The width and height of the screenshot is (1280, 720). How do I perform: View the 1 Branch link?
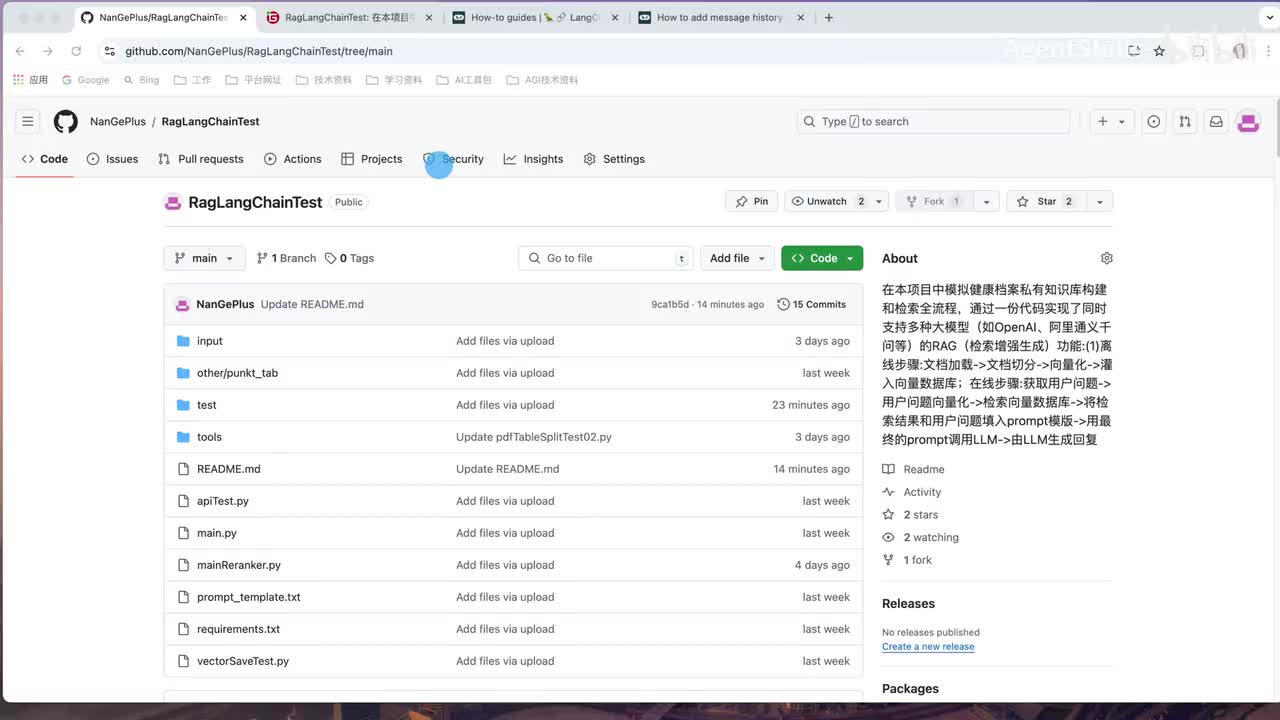286,258
